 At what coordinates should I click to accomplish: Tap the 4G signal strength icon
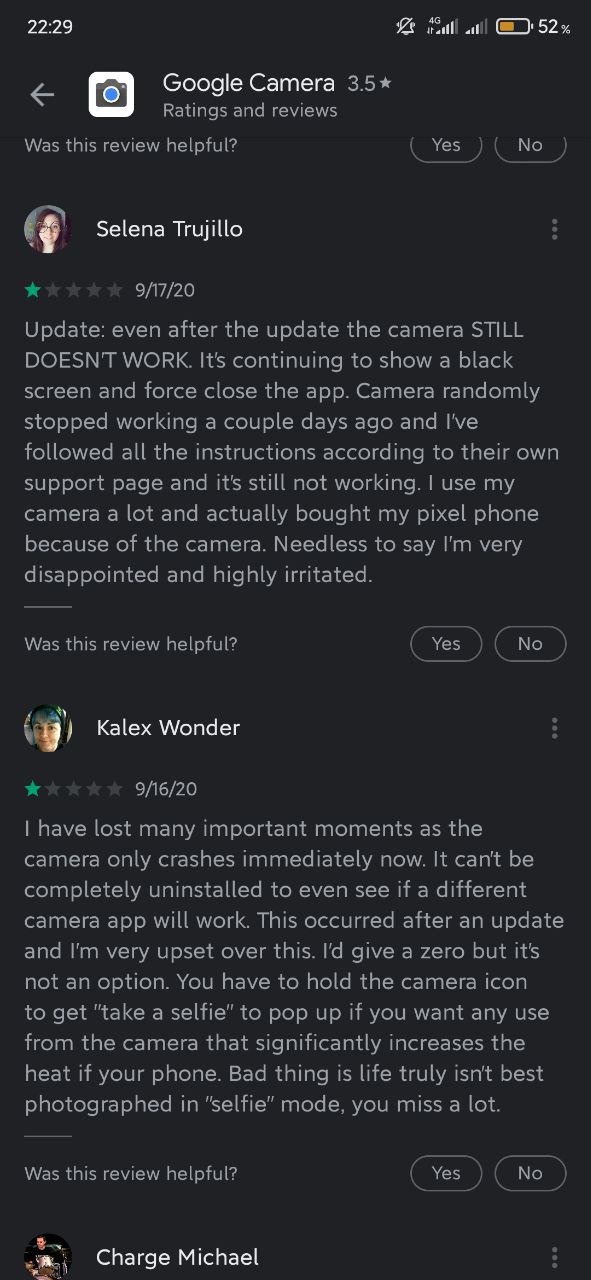(441, 27)
